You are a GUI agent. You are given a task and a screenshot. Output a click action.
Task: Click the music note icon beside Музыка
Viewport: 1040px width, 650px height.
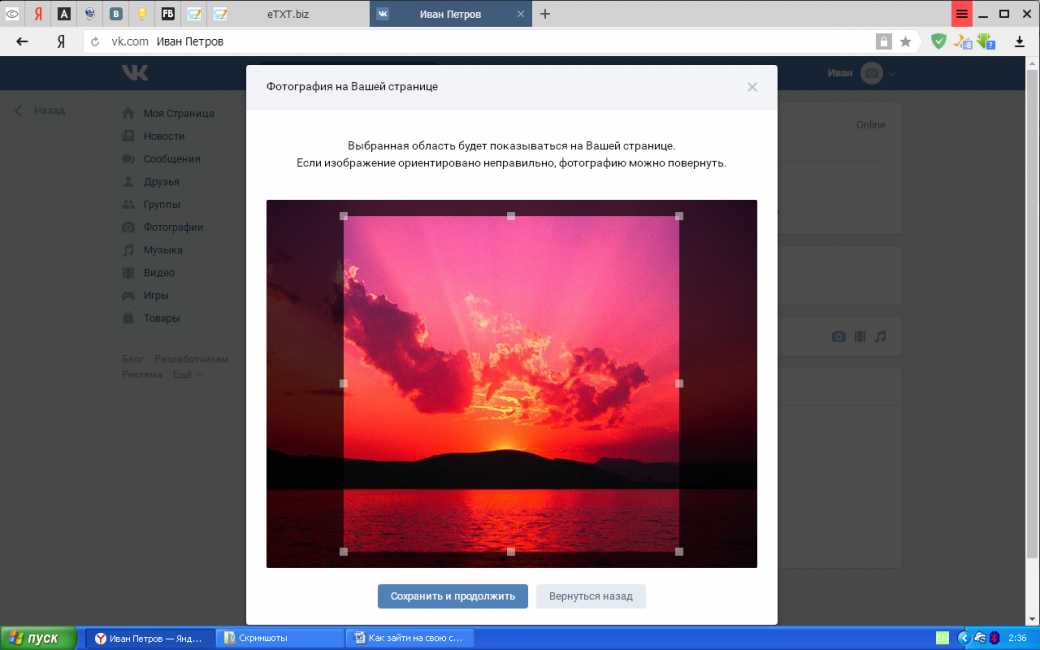point(128,250)
